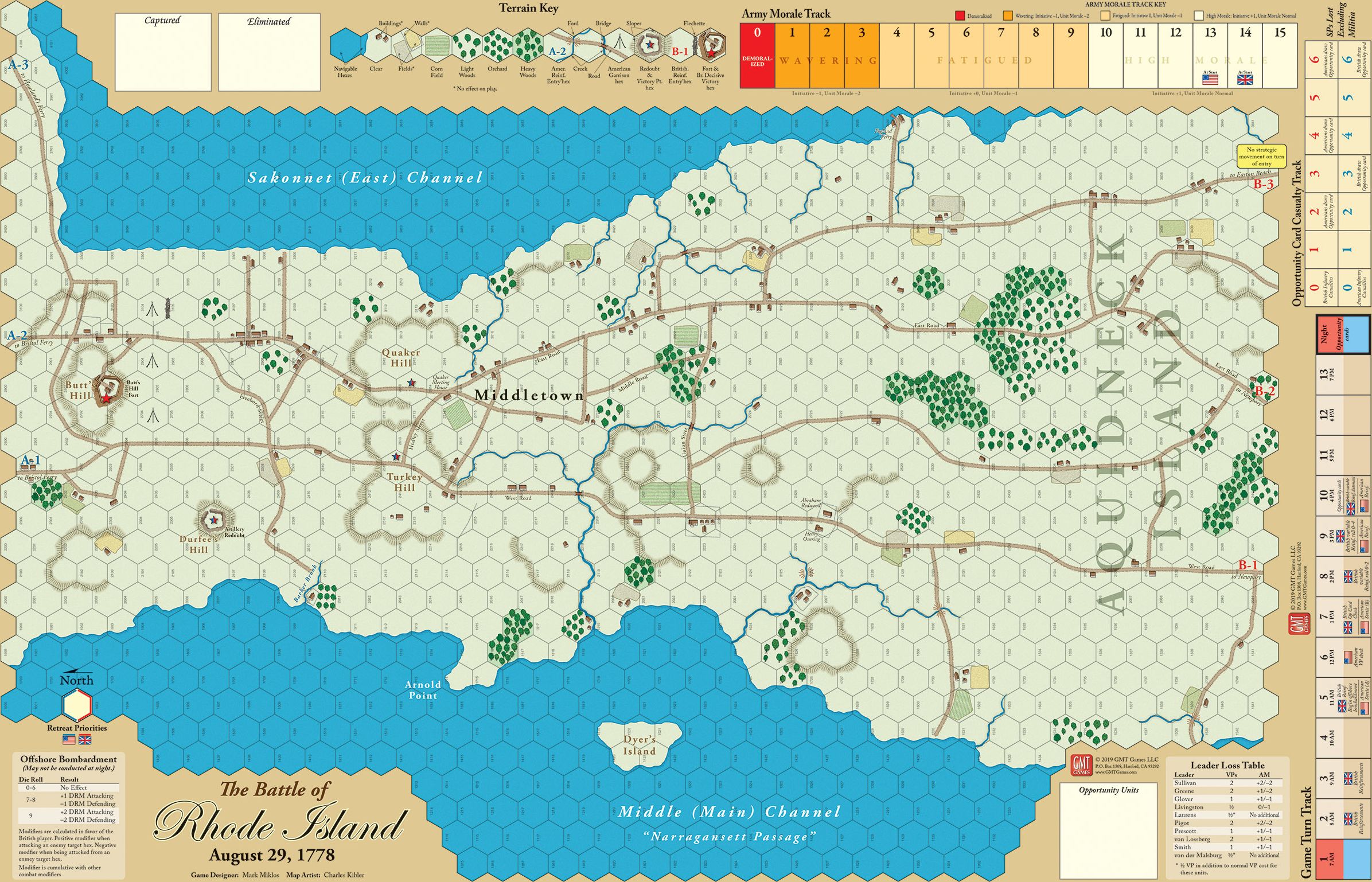Select the Redoubt & Victory Pt. key hex
Image resolution: width=1372 pixels, height=882 pixels.
point(649,45)
